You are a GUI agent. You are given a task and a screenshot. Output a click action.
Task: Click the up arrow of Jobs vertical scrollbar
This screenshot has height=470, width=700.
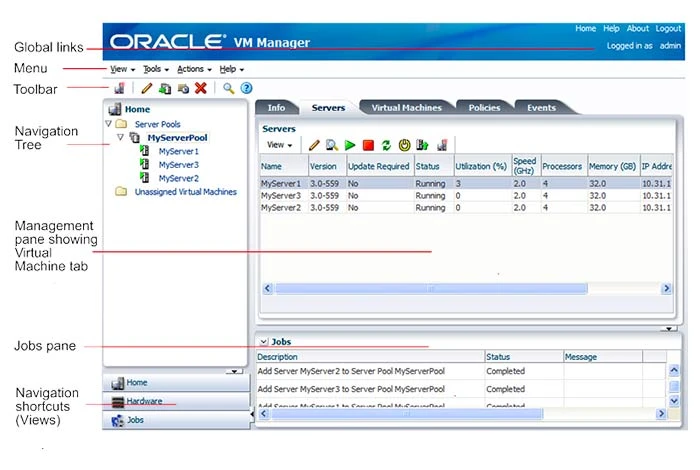click(x=674, y=370)
